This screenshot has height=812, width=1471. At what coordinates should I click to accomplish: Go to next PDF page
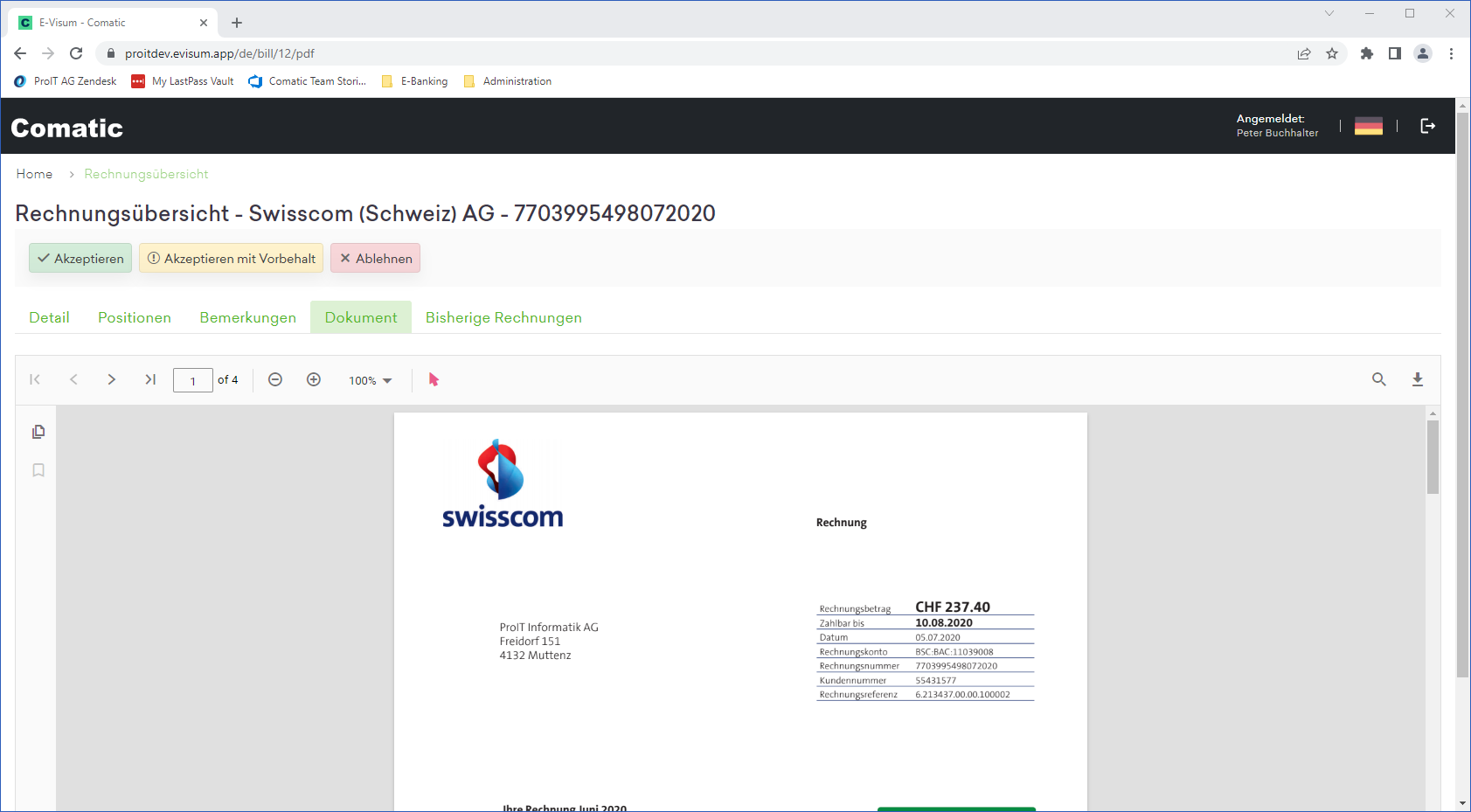(x=112, y=379)
